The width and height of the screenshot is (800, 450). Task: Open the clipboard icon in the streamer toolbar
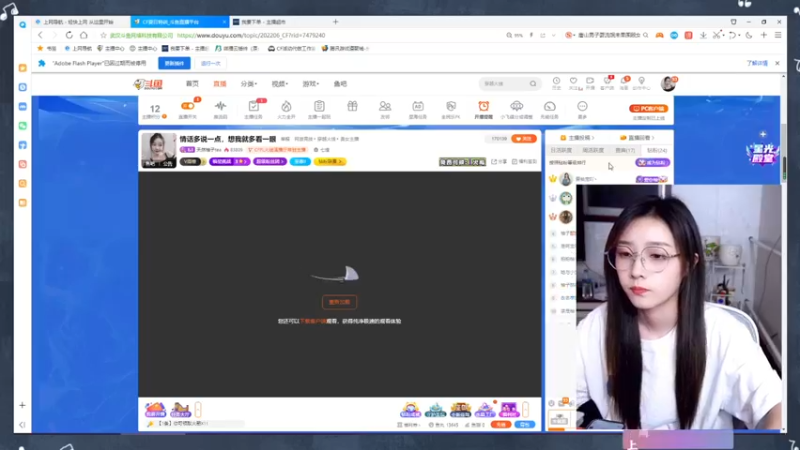tap(319, 106)
